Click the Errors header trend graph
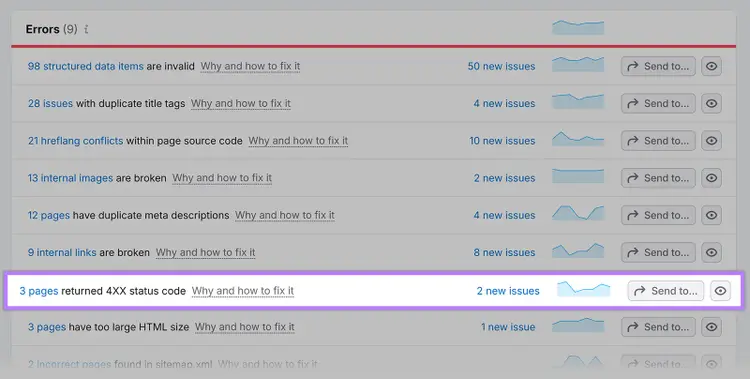 tap(578, 27)
